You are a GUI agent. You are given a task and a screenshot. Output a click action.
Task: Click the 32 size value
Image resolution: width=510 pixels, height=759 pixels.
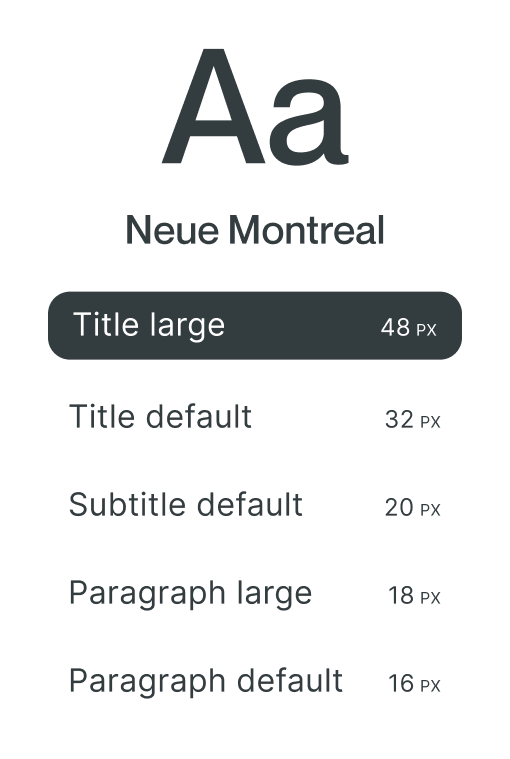coord(399,420)
